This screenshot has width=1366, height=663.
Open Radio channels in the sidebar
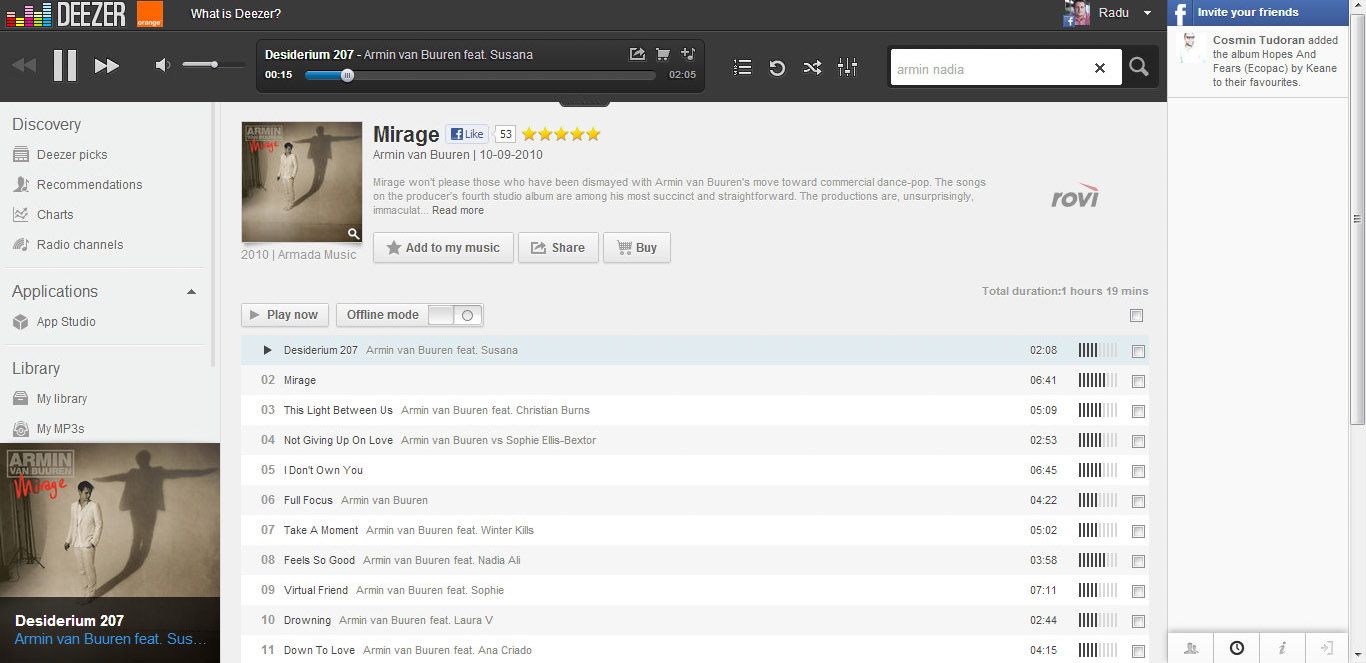click(x=80, y=245)
